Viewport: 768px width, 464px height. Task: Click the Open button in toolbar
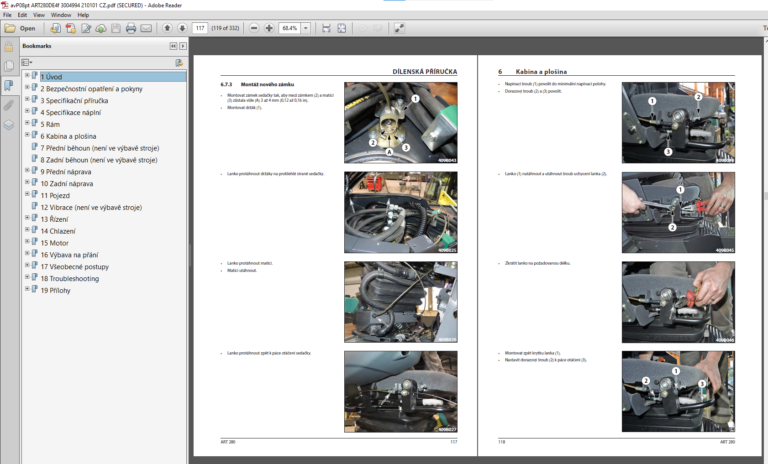point(20,28)
